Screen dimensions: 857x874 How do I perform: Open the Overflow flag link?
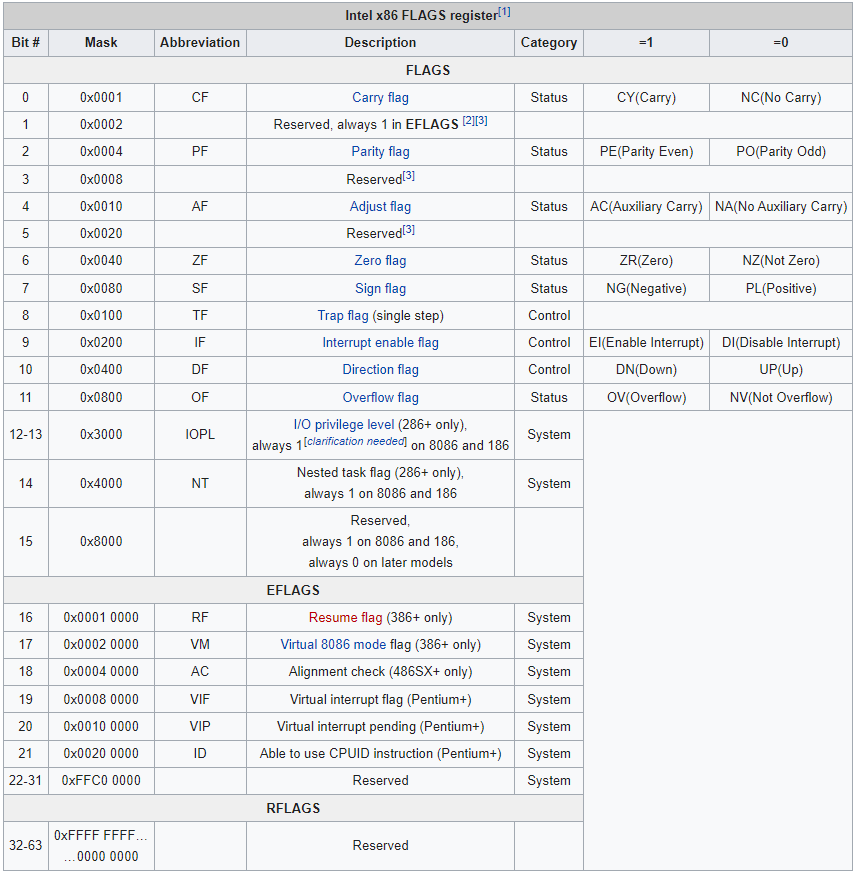(x=380, y=397)
